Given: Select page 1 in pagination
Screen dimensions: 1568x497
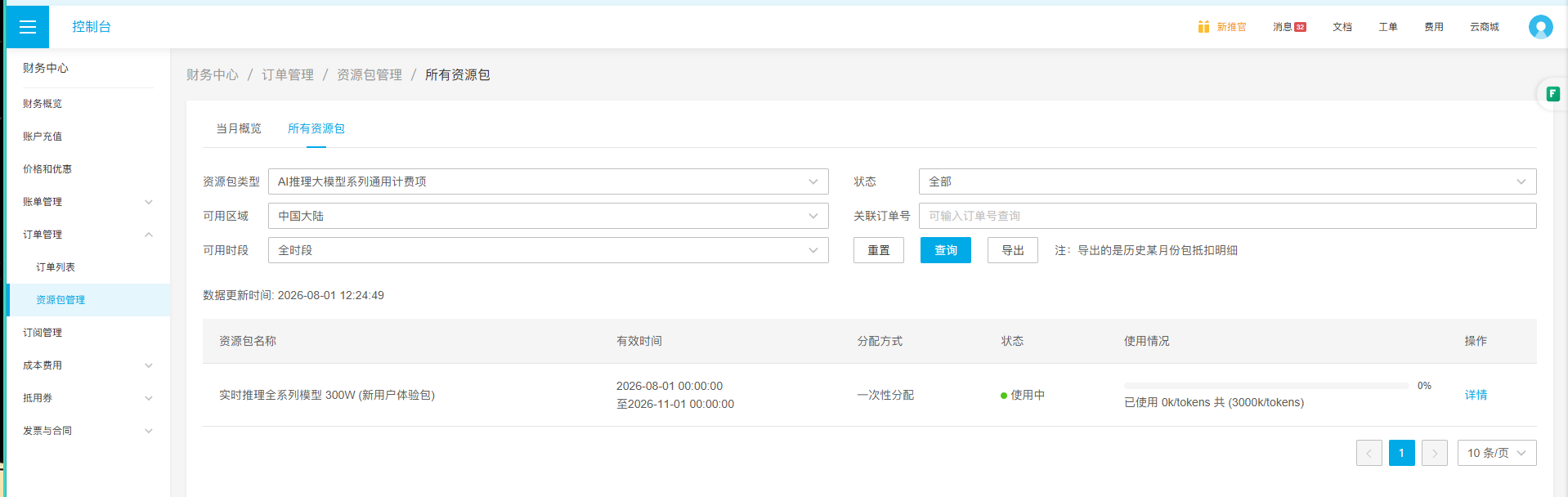Looking at the screenshot, I should (1402, 453).
